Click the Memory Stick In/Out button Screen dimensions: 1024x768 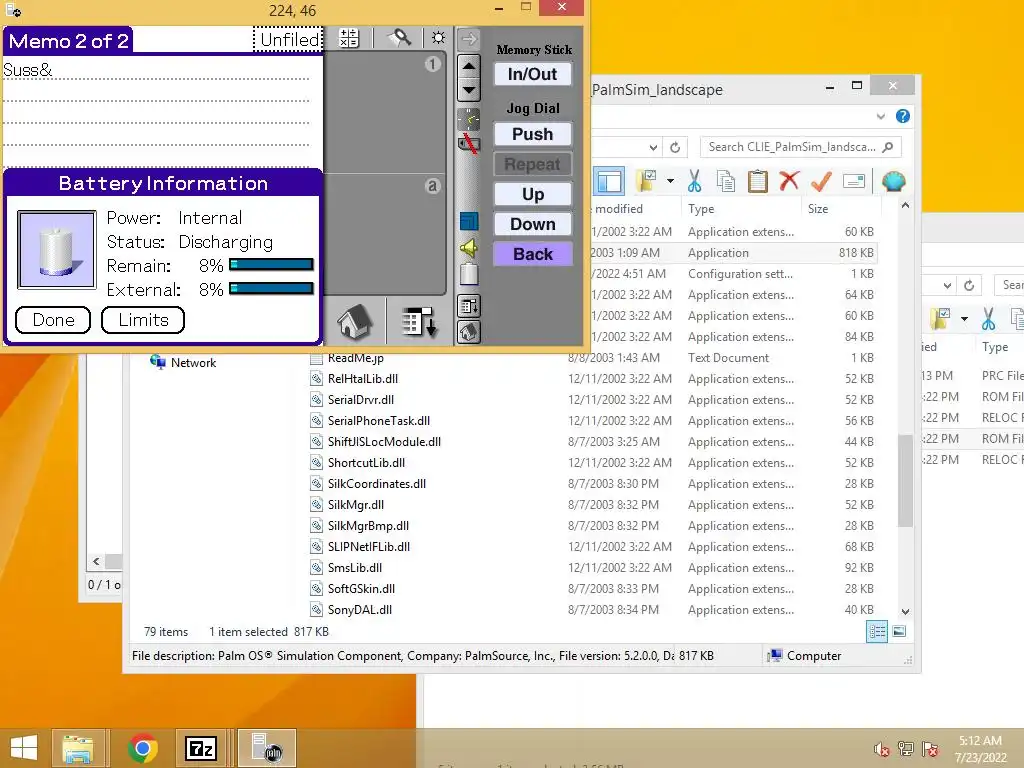click(533, 74)
